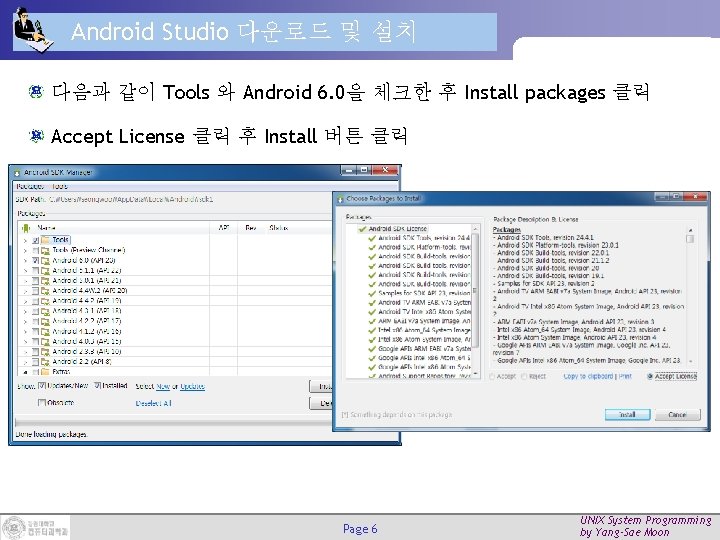Image resolution: width=720 pixels, height=540 pixels.
Task: Expand the Android 2.3.3 (API 10) node
Action: pyautogui.click(x=25, y=351)
